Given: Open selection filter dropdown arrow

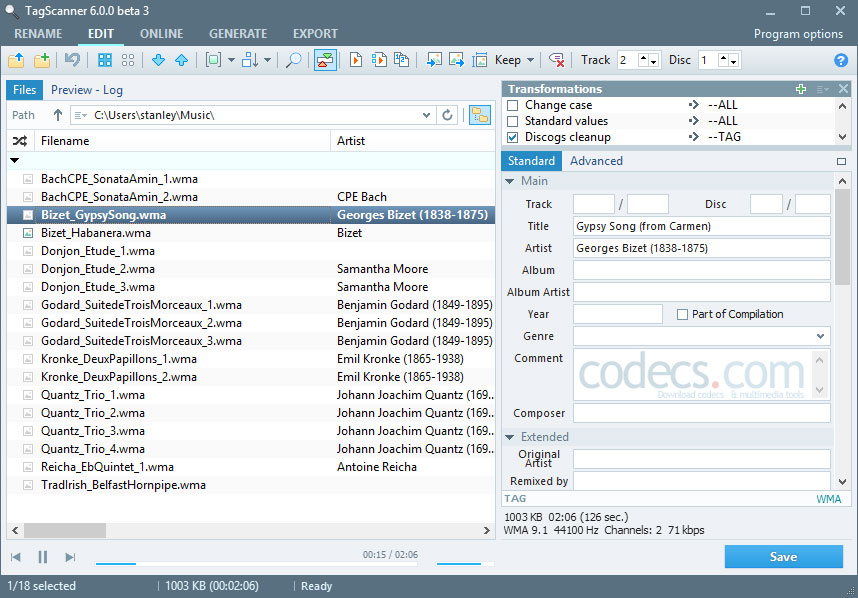Looking at the screenshot, I should coord(231,60).
